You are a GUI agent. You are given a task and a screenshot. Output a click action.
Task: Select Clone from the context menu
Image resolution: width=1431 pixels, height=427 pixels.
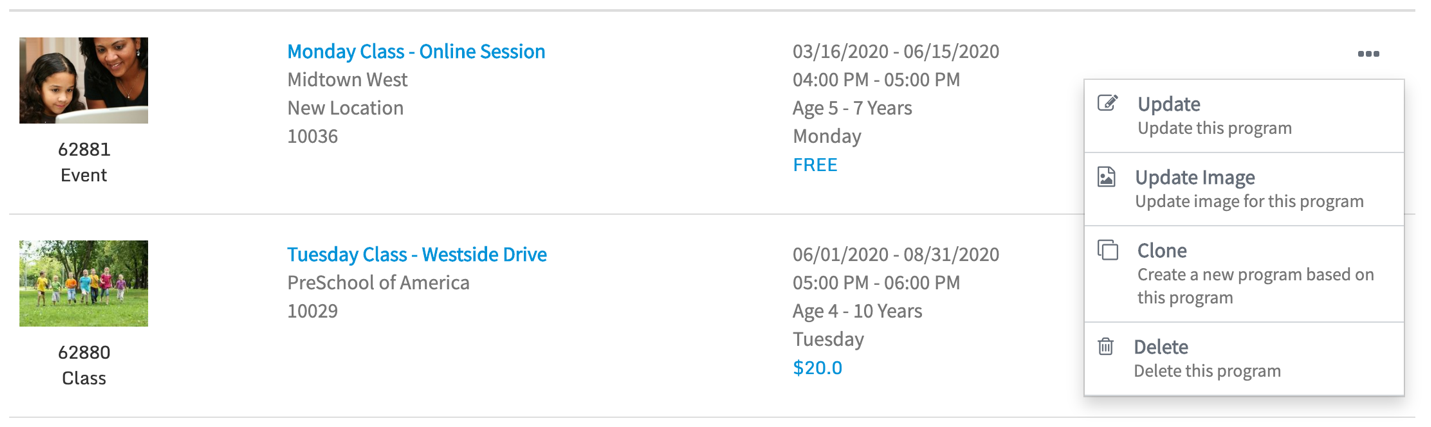[1161, 251]
